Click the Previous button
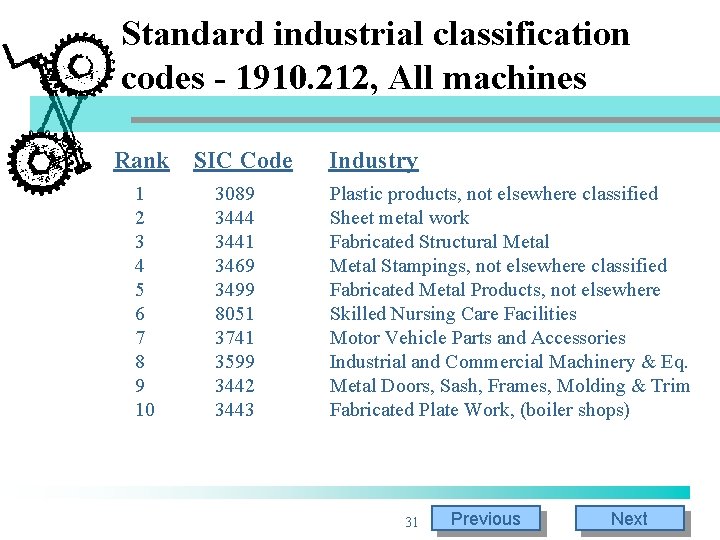Viewport: 720px width, 540px height. click(486, 518)
